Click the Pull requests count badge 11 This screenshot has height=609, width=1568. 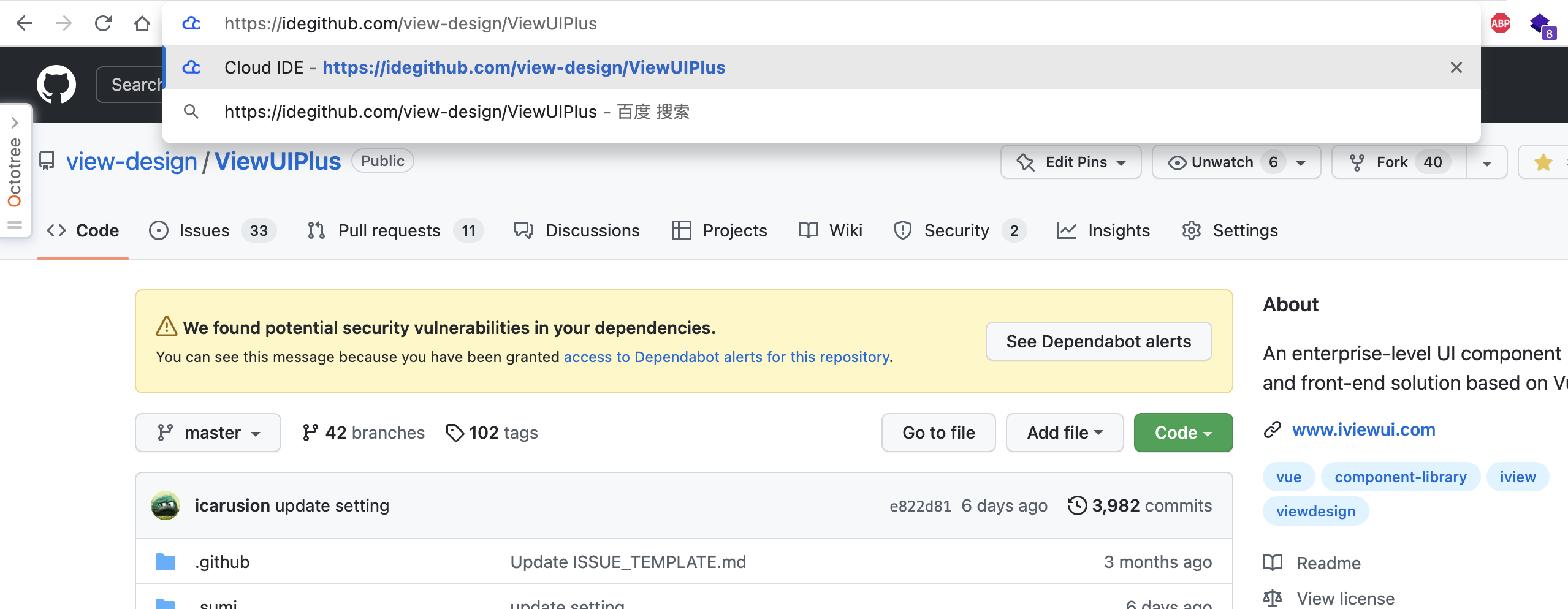pyautogui.click(x=469, y=231)
